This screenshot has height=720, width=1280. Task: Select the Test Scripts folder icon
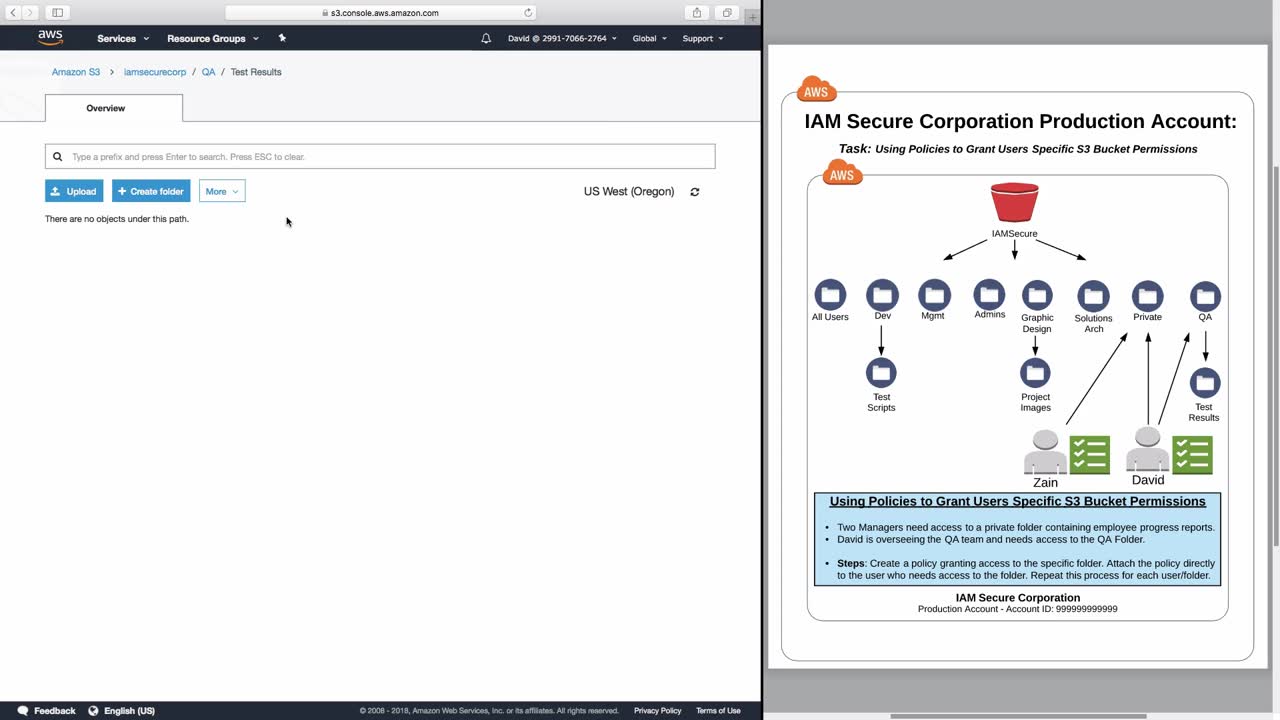tap(881, 373)
